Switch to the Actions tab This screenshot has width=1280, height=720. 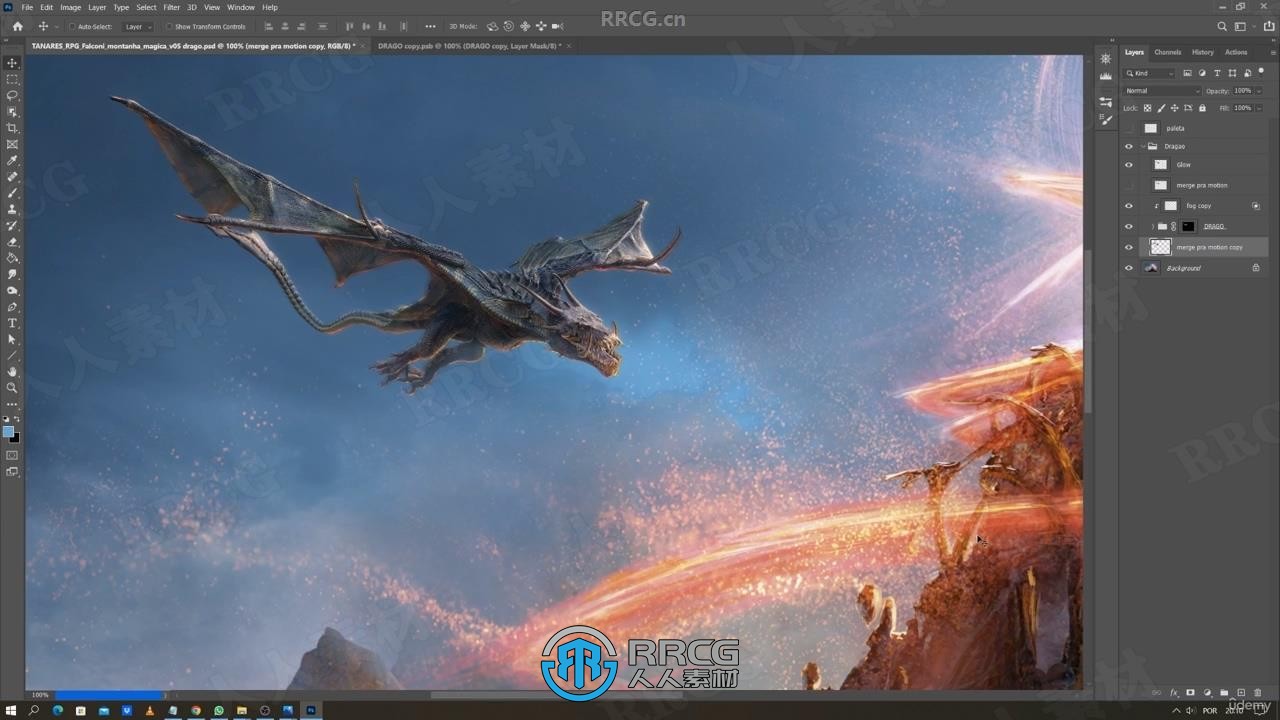[x=1236, y=52]
